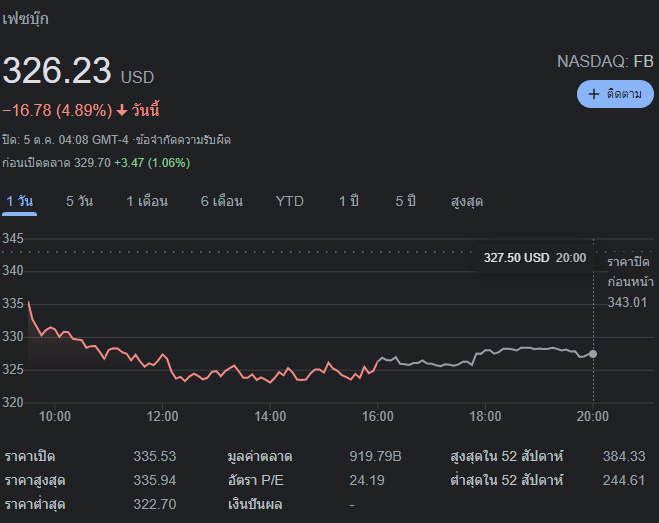Click the main price 326.23
This screenshot has width=659, height=523.
click(57, 70)
